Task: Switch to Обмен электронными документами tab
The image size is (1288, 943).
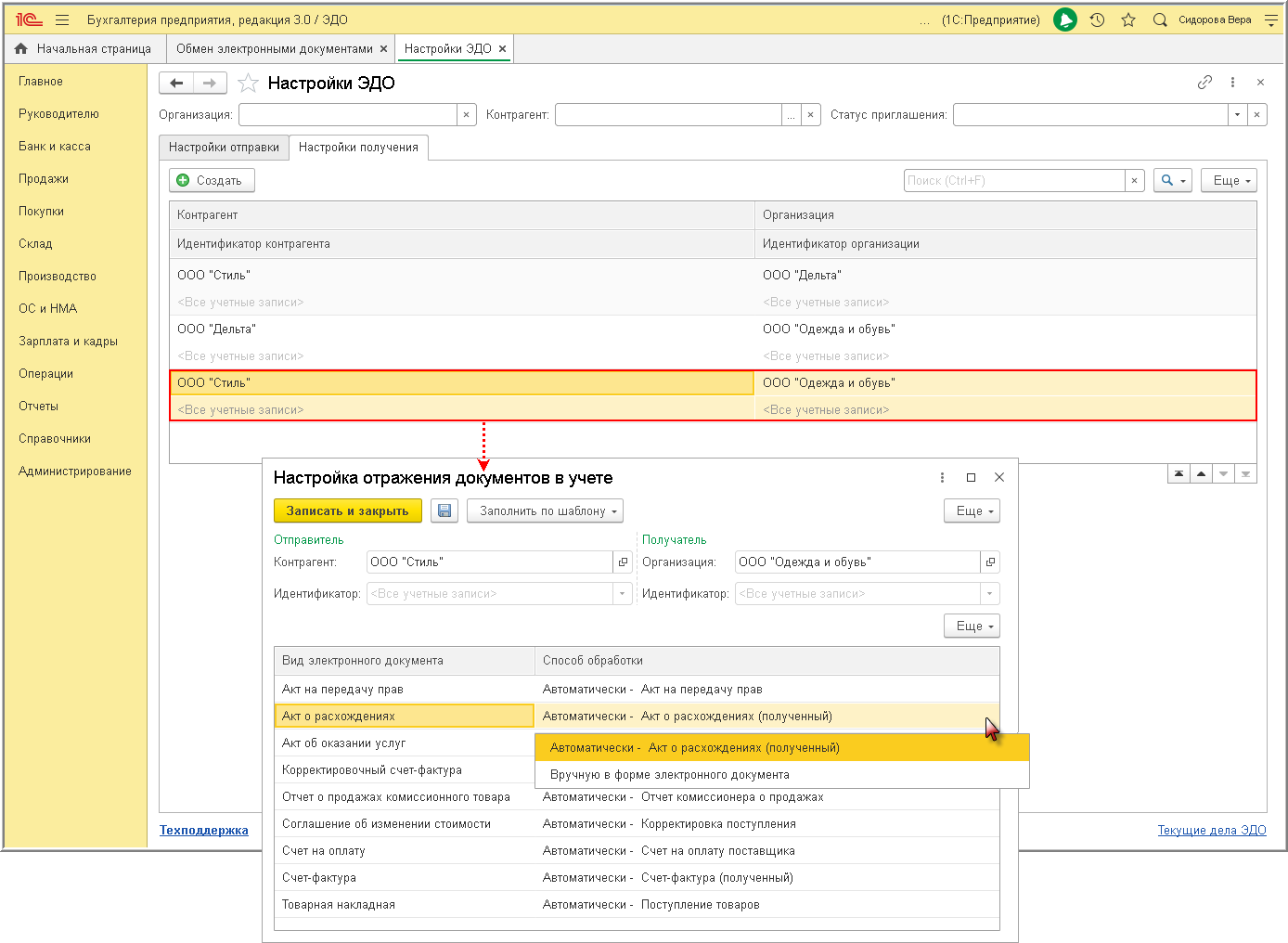Action: (275, 49)
